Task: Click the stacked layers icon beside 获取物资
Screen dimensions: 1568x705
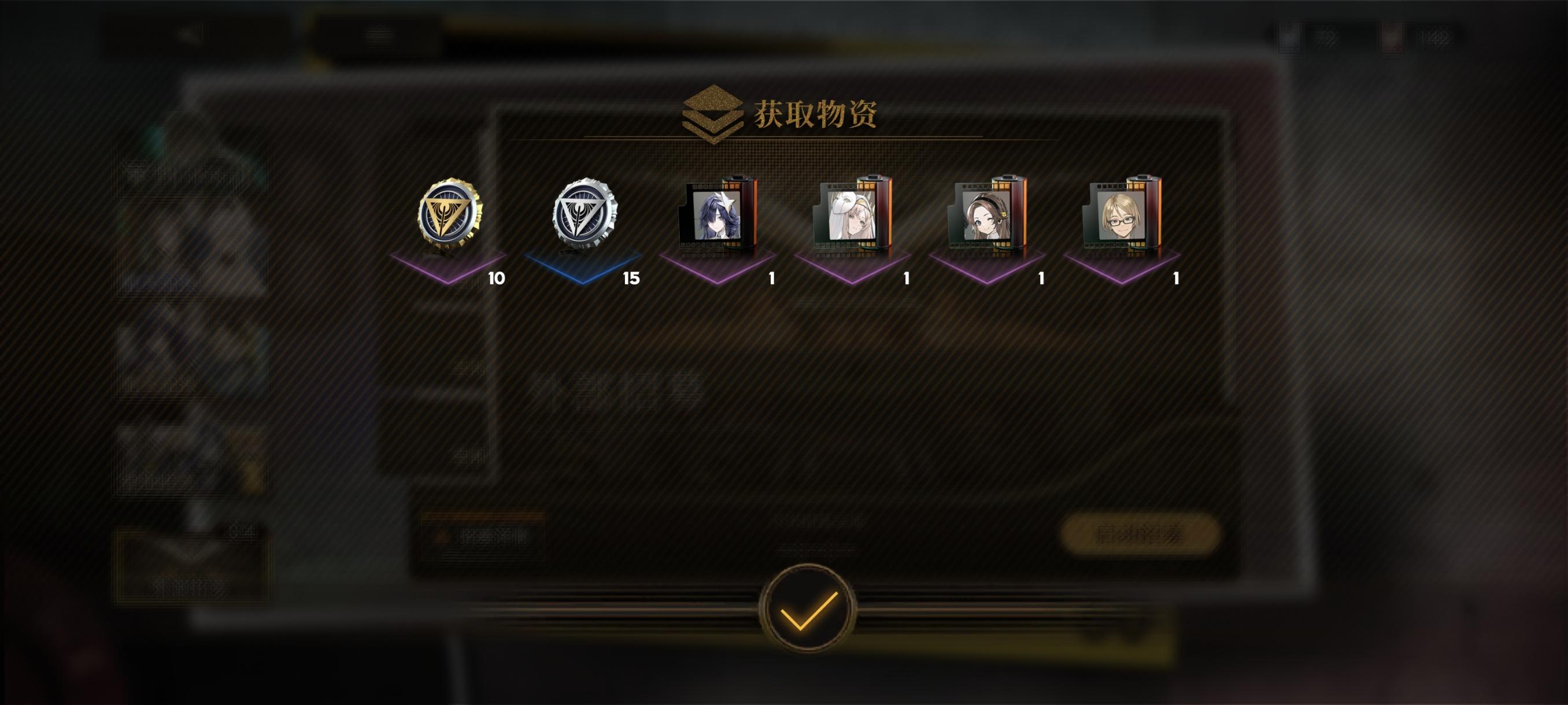Action: pos(712,114)
